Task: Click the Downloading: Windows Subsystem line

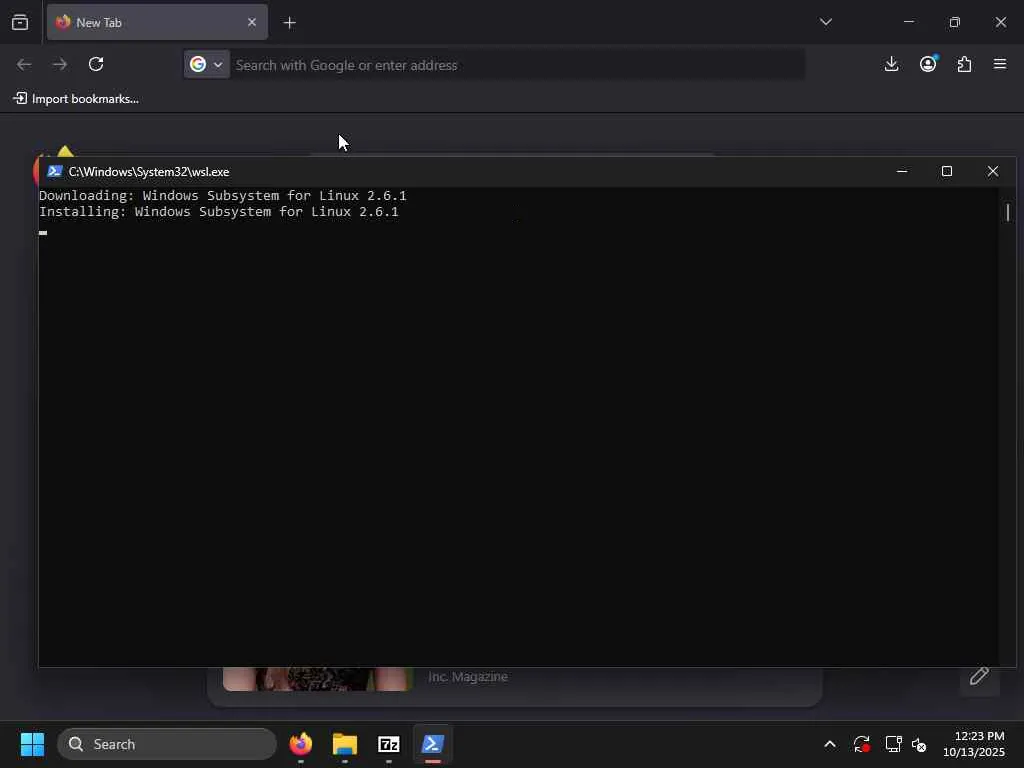Action: point(223,195)
